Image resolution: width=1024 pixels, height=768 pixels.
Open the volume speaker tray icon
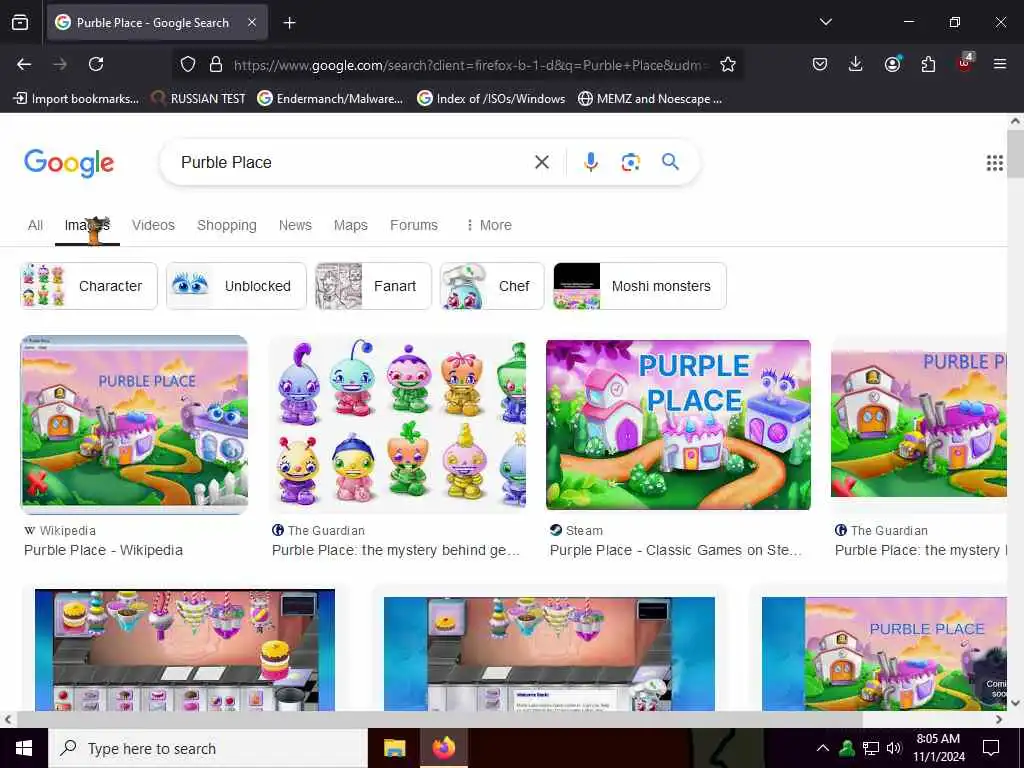click(893, 748)
